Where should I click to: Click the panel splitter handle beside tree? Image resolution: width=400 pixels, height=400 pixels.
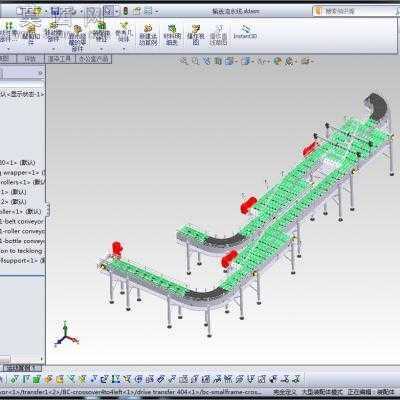coord(48,210)
